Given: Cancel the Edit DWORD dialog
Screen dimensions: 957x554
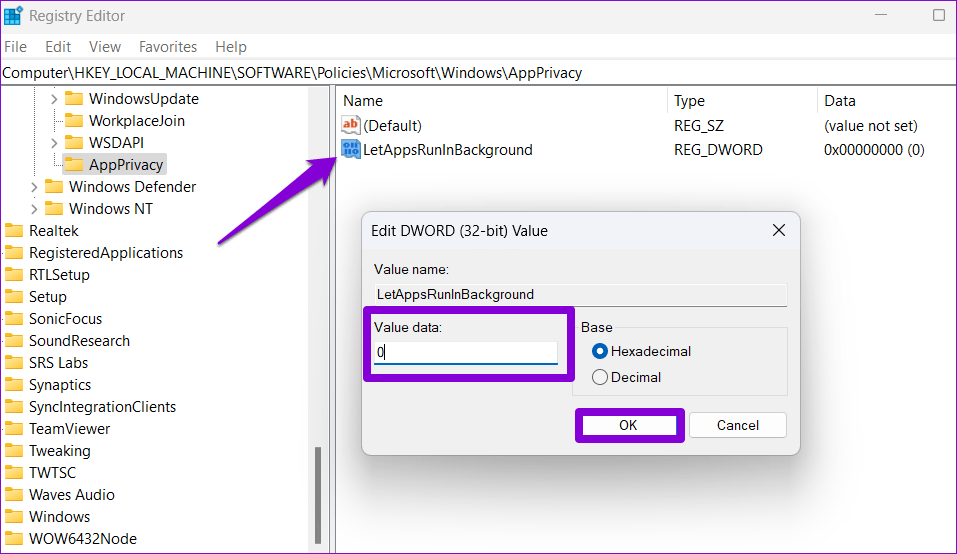Looking at the screenshot, I should coord(737,425).
